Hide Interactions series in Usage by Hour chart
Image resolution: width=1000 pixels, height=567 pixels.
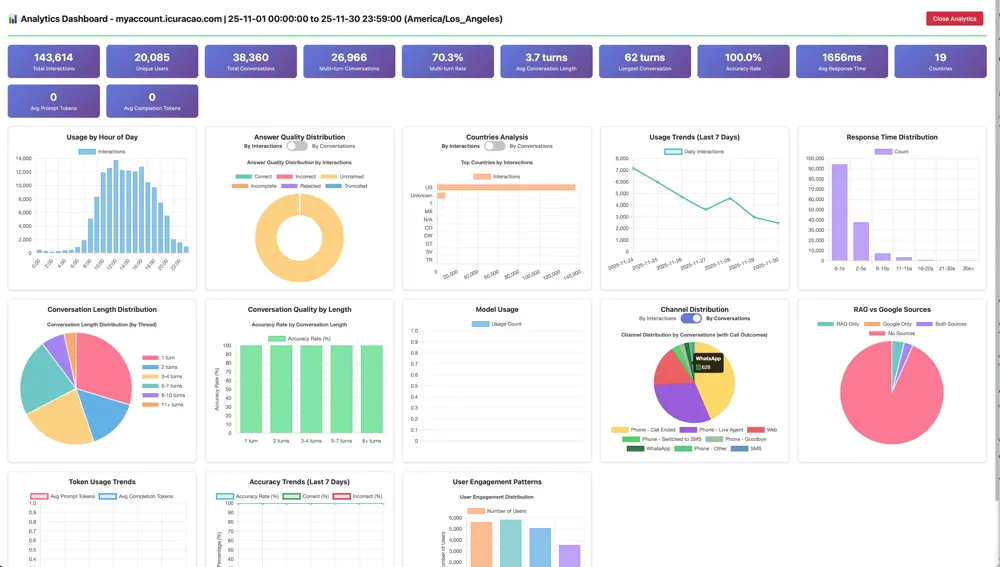tap(102, 152)
